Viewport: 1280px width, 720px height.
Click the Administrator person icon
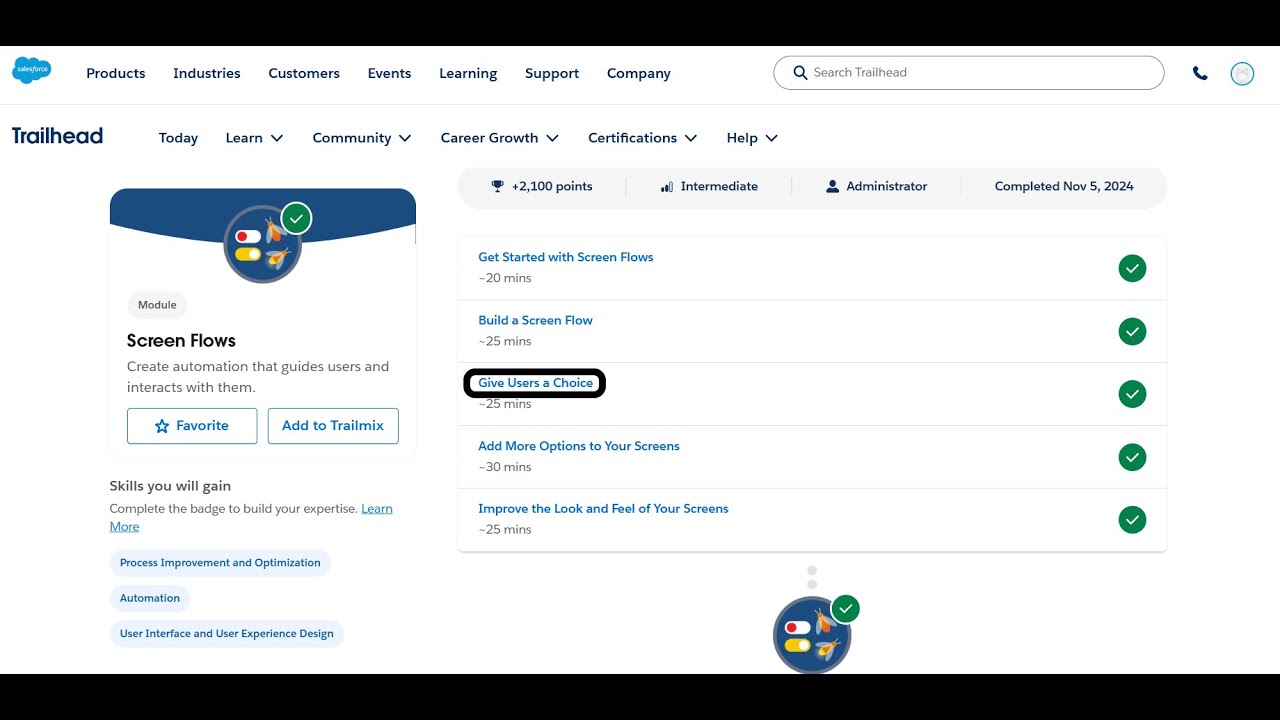click(x=832, y=186)
